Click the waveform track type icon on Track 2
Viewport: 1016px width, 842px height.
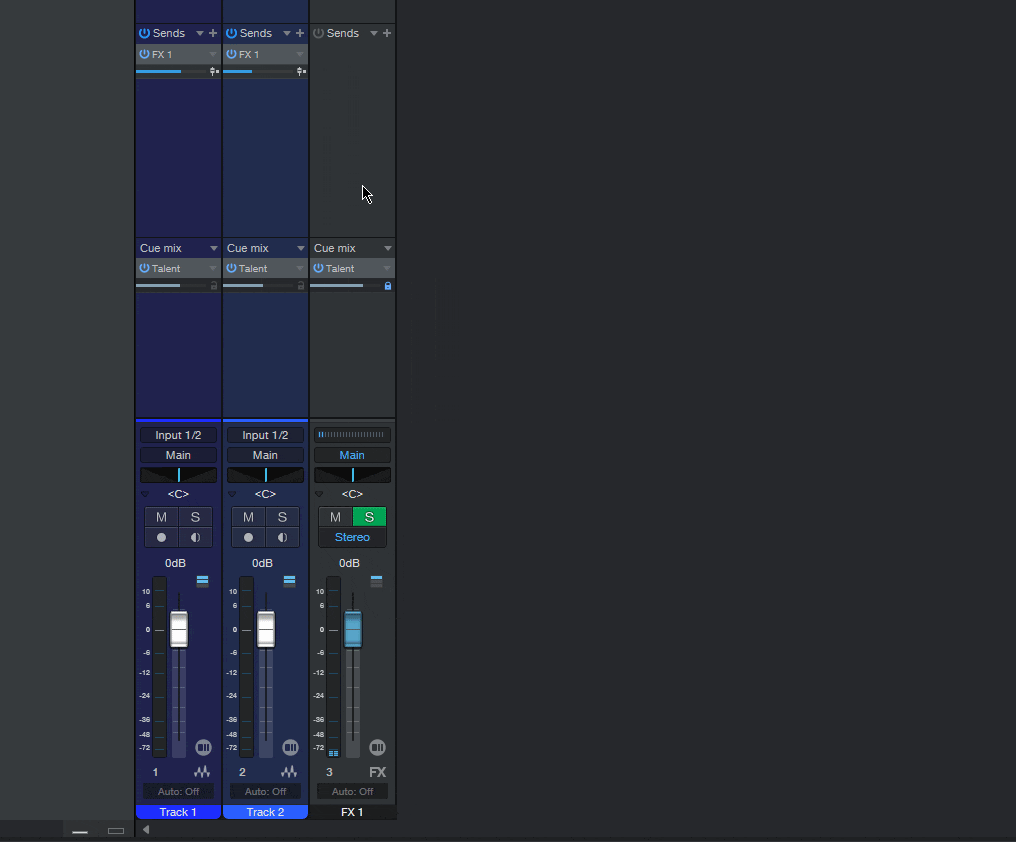289,772
